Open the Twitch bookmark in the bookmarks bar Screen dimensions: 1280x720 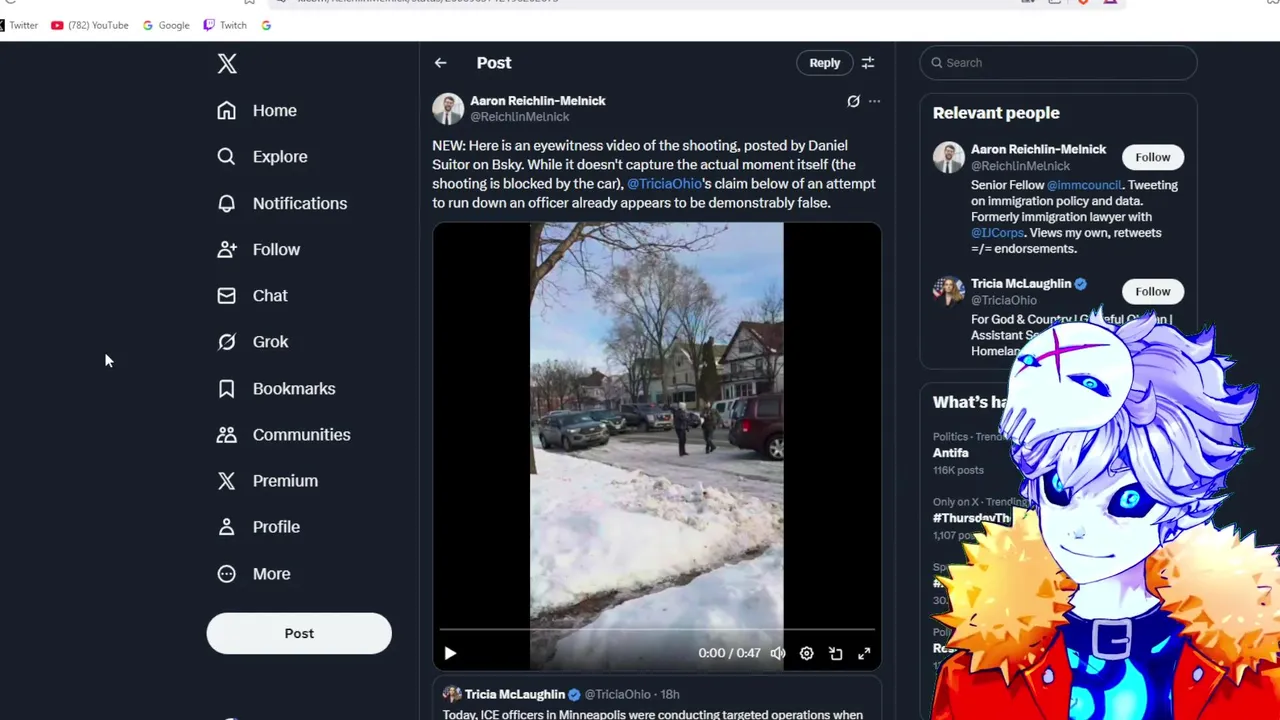click(x=225, y=25)
